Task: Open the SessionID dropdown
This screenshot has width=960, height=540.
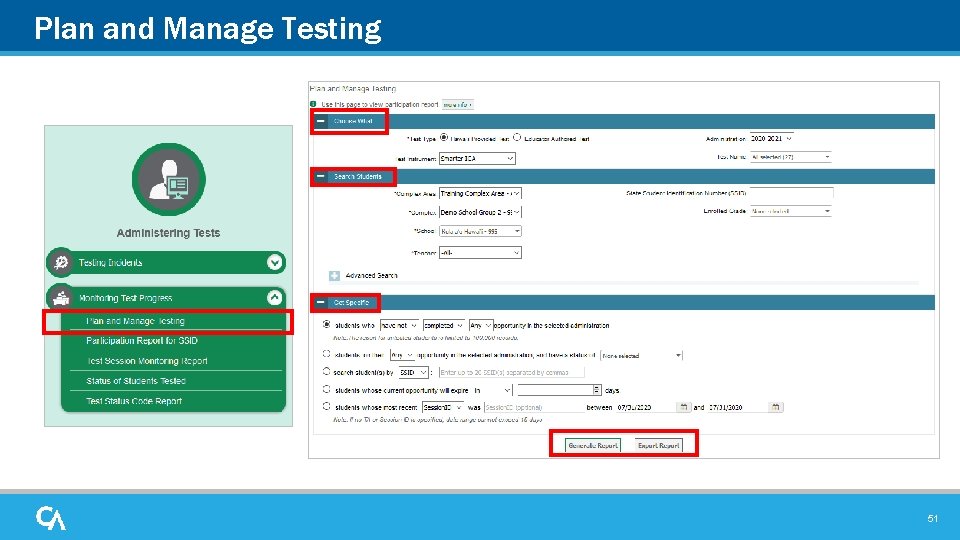Action: (x=443, y=407)
